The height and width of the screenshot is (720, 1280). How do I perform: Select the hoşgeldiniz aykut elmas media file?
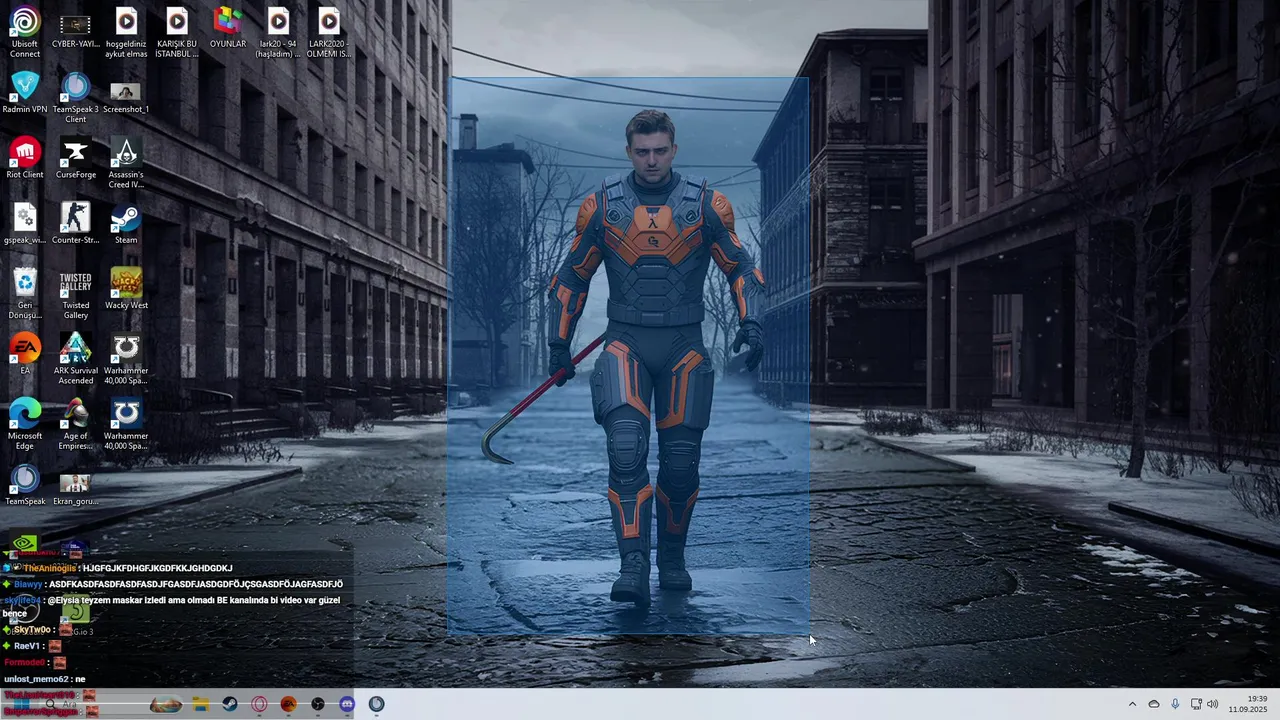pos(126,33)
